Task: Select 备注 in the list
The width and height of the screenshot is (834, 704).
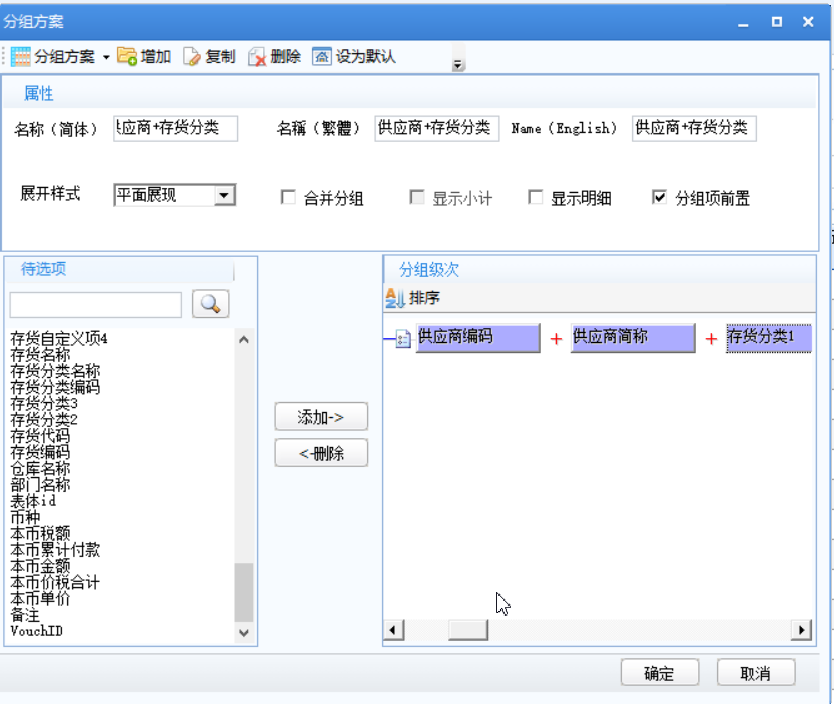Action: point(25,615)
